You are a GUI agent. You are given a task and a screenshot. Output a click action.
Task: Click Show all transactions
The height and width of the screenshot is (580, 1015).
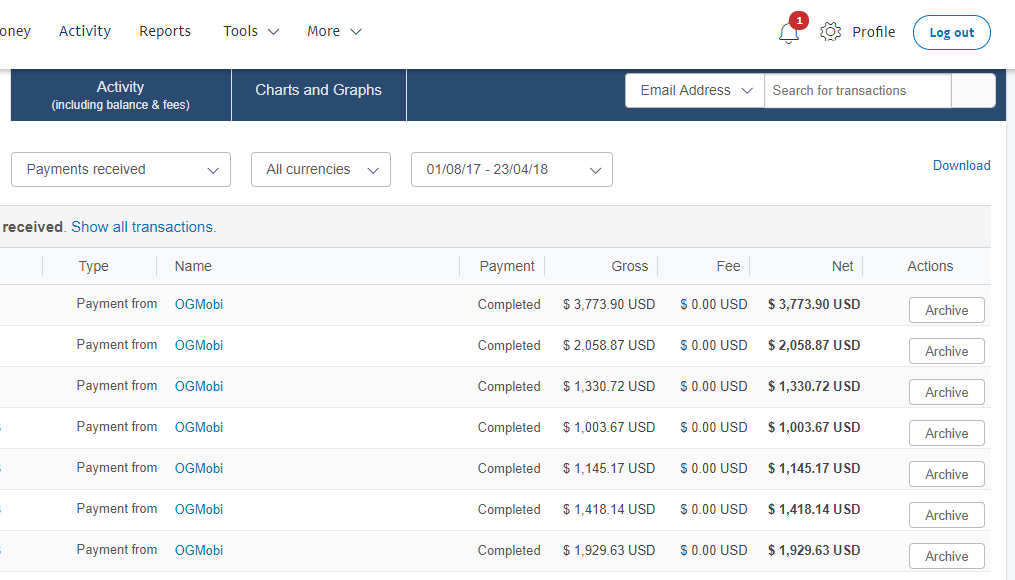tap(143, 227)
